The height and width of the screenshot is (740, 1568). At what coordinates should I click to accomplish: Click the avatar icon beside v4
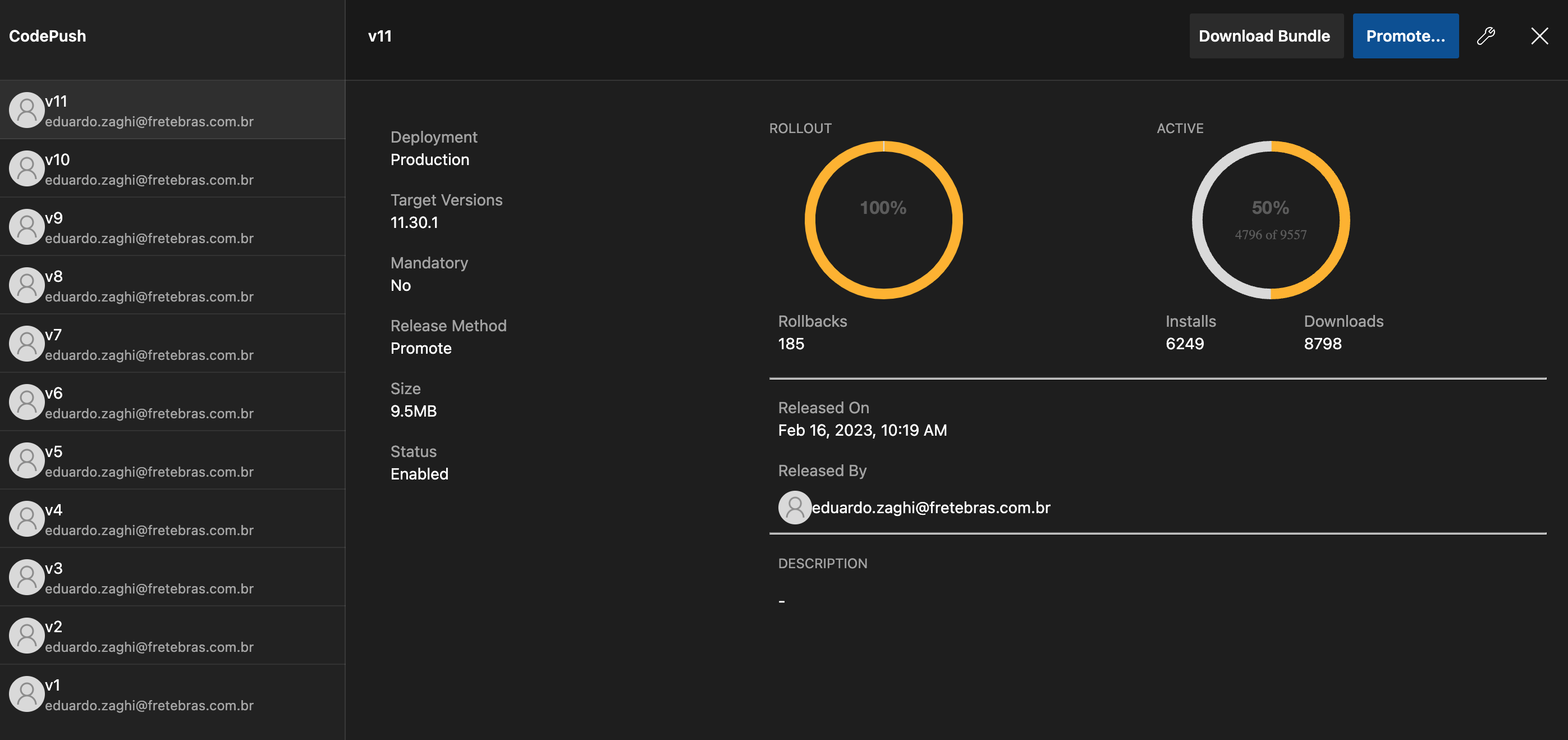(27, 519)
